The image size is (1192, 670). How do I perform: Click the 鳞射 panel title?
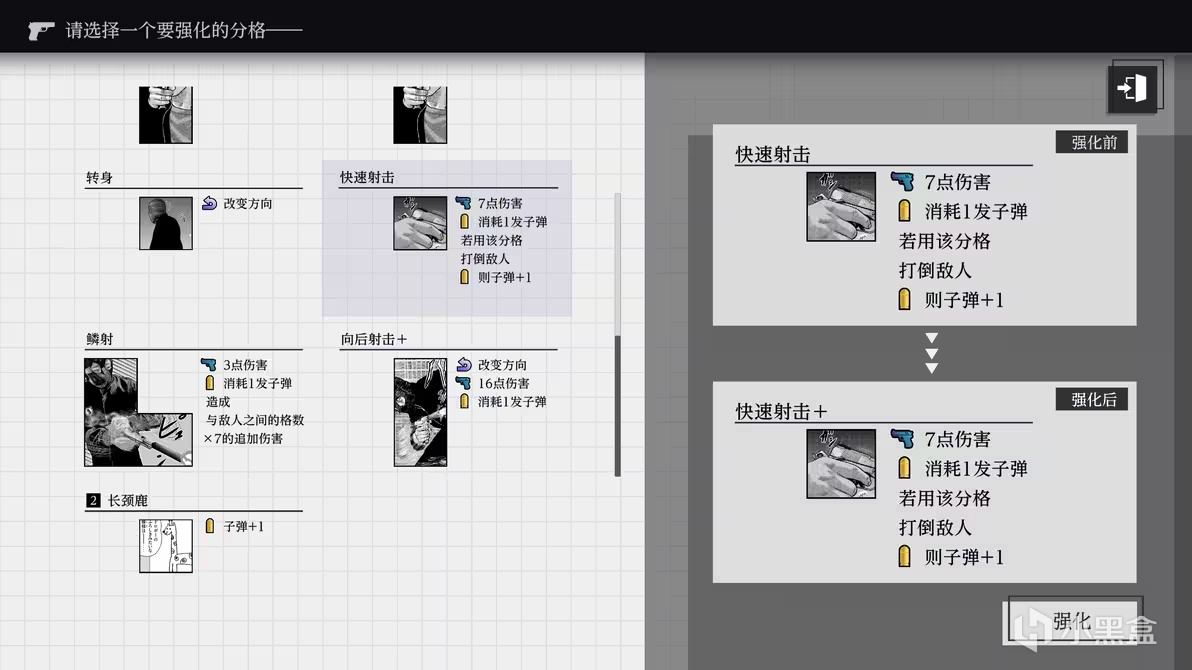(x=100, y=339)
